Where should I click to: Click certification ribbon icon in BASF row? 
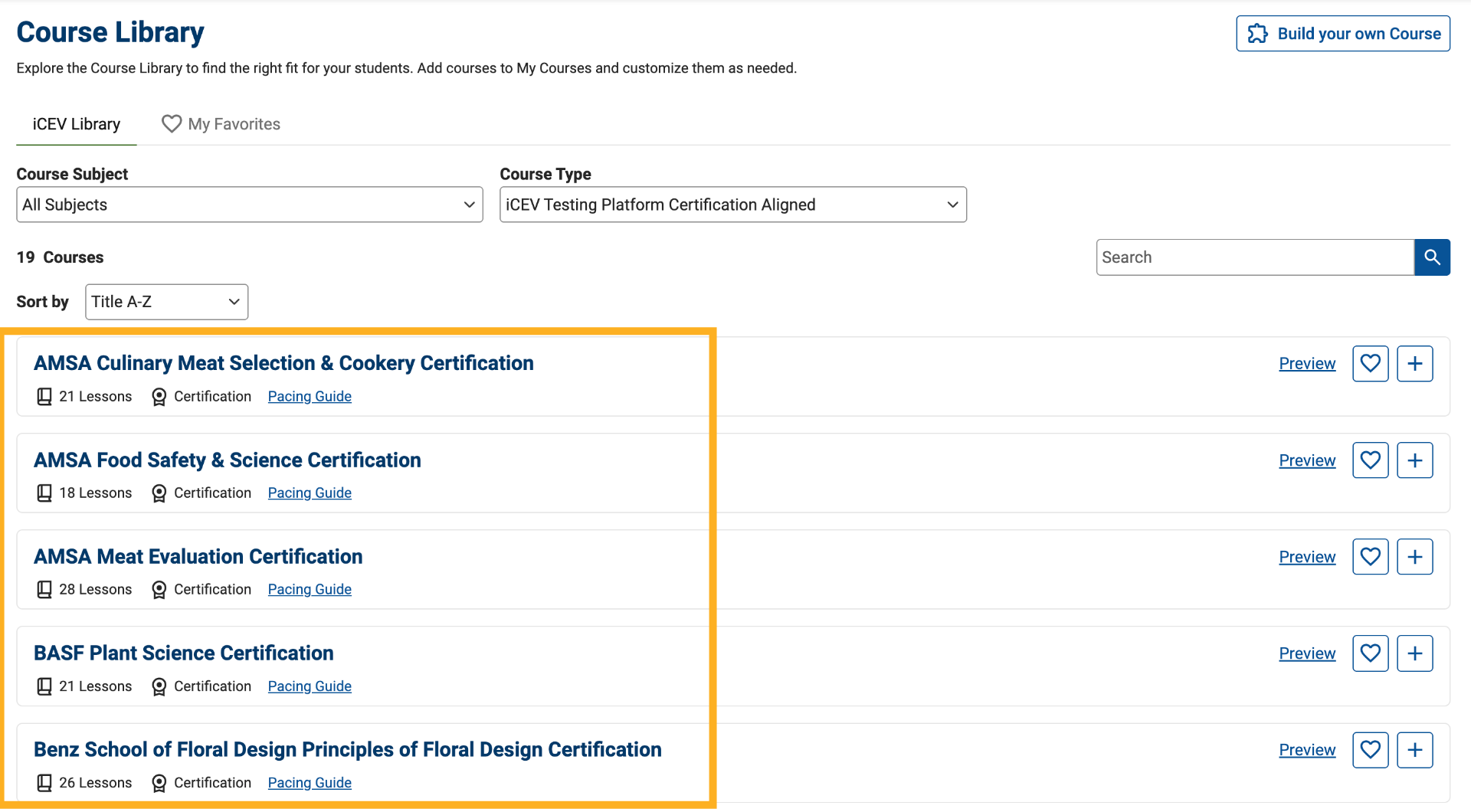pos(159,686)
